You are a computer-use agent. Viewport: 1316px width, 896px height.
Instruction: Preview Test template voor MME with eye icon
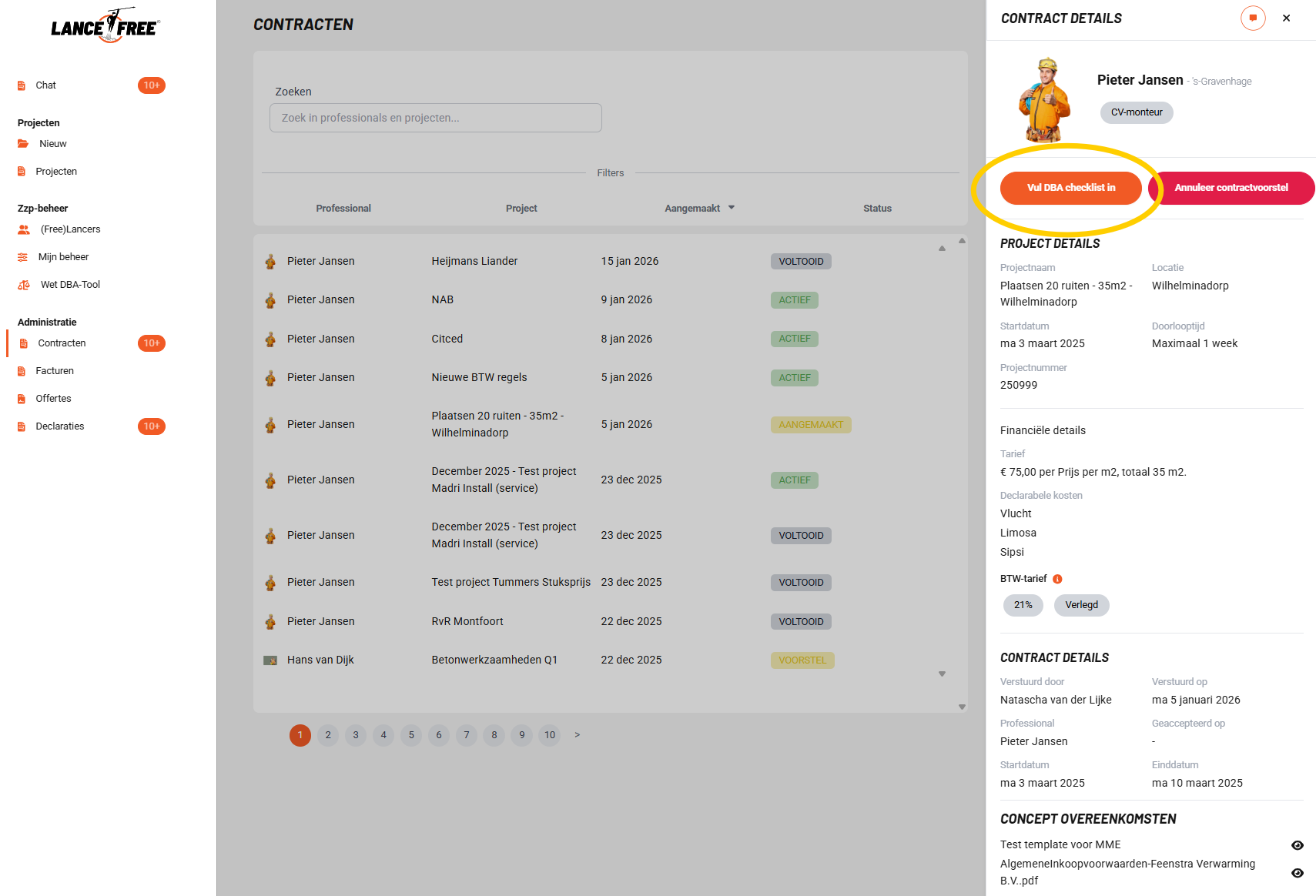pyautogui.click(x=1298, y=845)
